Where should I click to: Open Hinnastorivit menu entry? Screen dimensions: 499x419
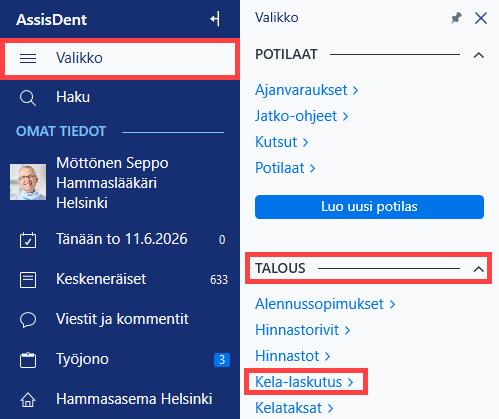[x=303, y=330]
